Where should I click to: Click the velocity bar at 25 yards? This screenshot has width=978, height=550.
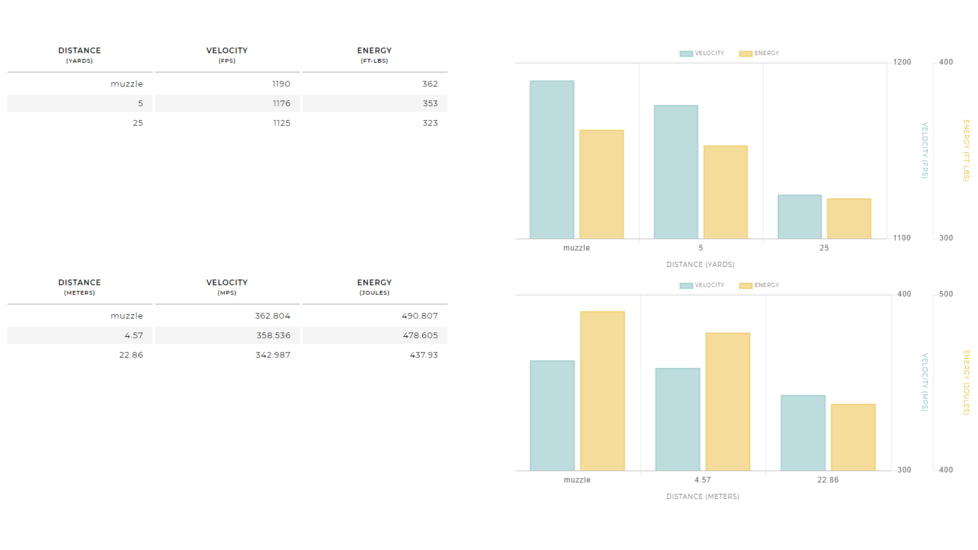pos(800,217)
